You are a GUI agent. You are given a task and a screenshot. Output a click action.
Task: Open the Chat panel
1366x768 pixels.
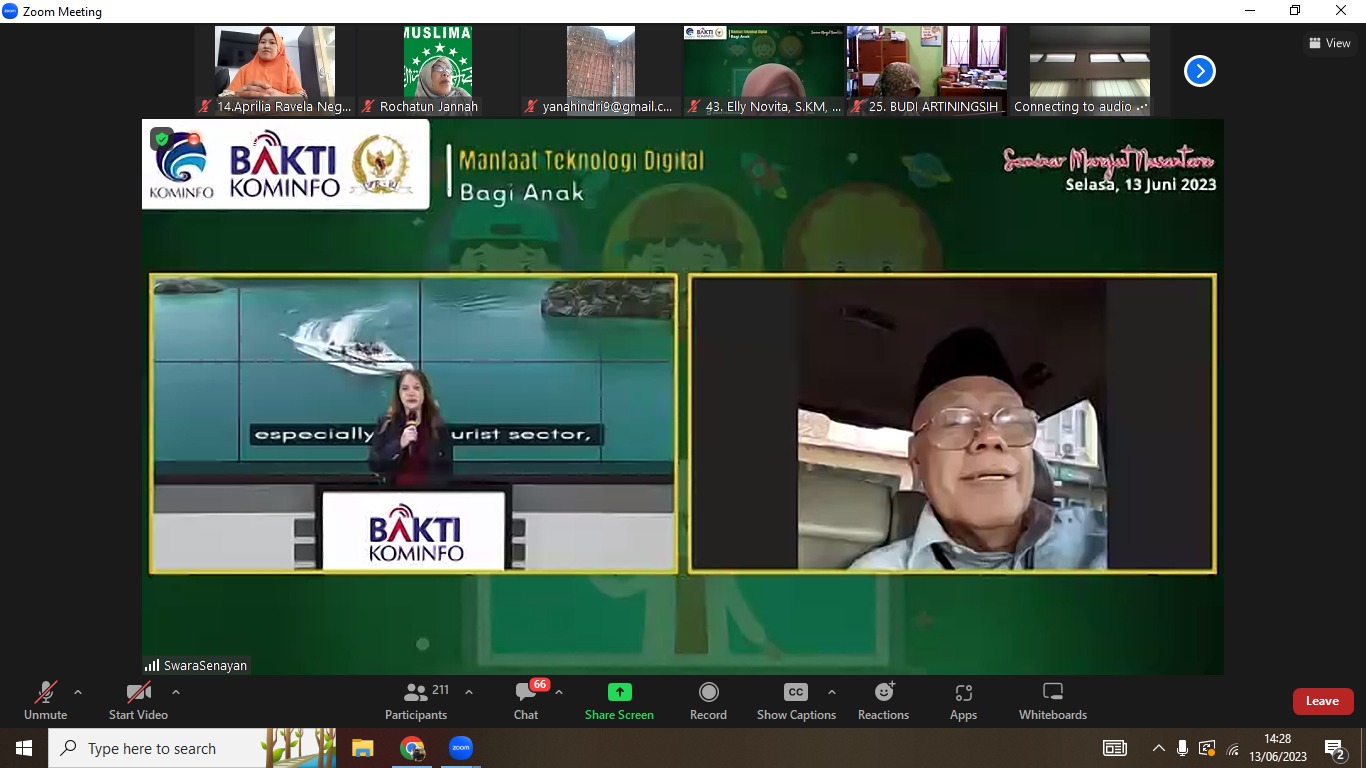[x=526, y=701]
